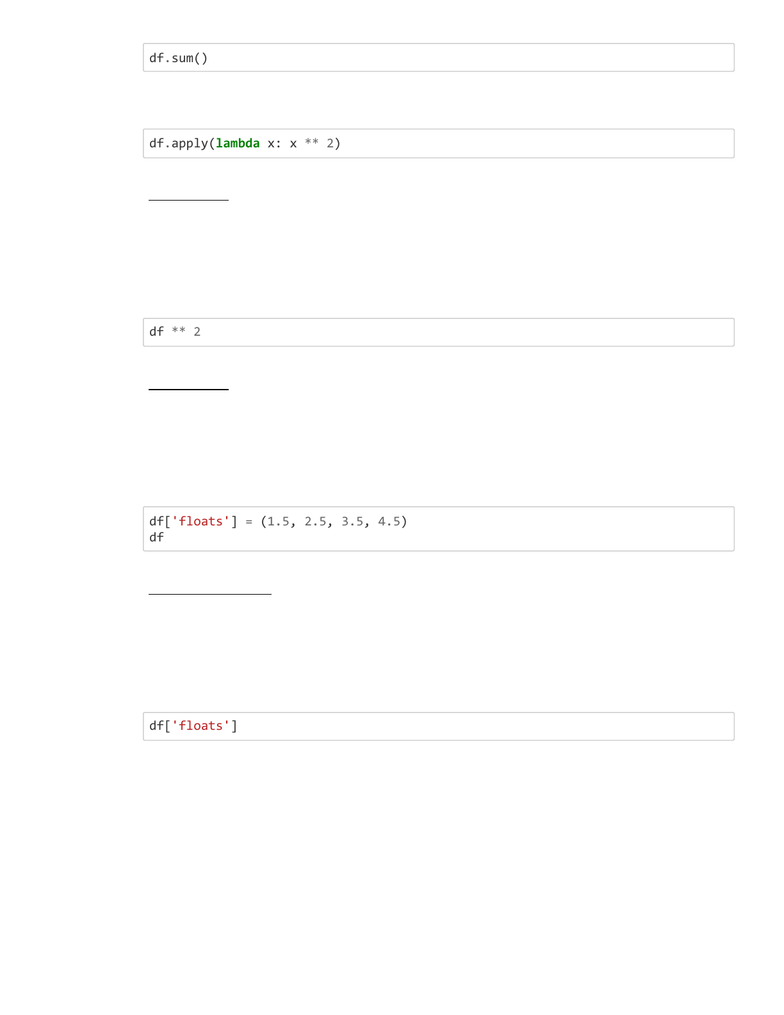Click the longer output rule below floats assignment
This screenshot has width=784, height=1015.
[210, 594]
